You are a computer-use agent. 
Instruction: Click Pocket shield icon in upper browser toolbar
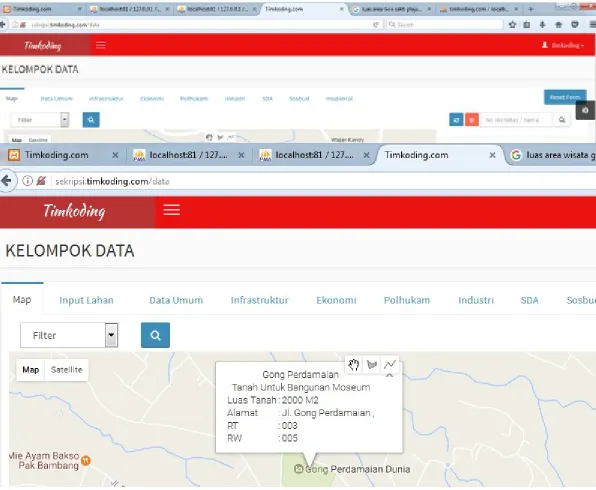point(575,25)
